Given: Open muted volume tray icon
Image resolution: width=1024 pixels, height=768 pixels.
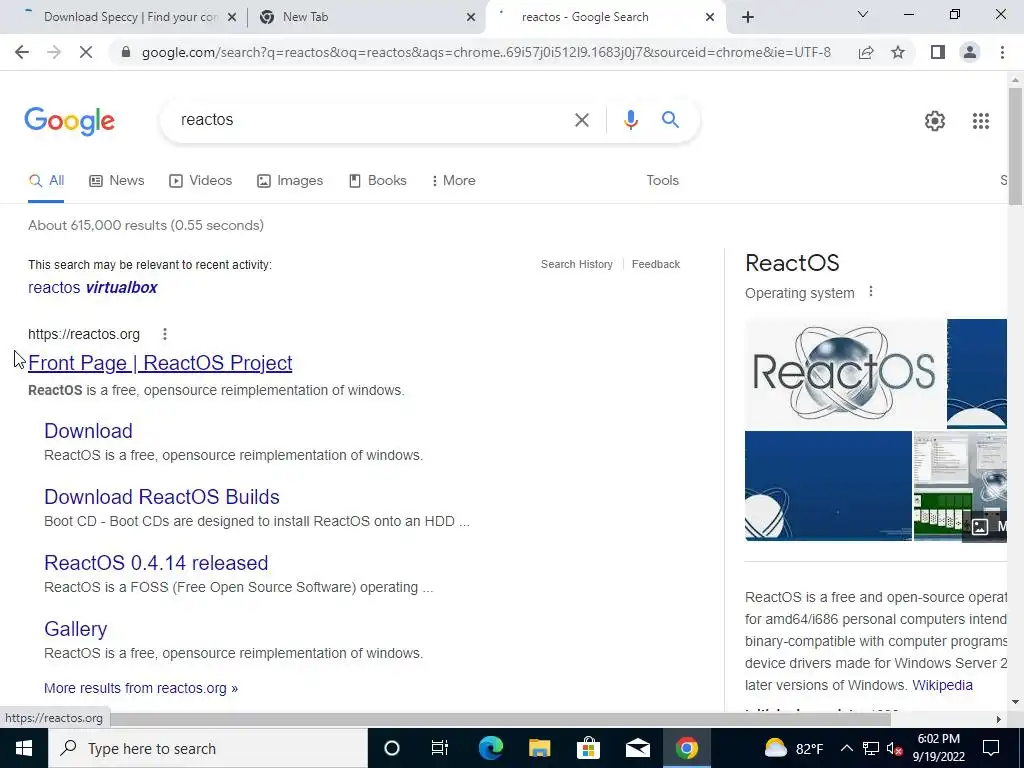Looking at the screenshot, I should [894, 748].
